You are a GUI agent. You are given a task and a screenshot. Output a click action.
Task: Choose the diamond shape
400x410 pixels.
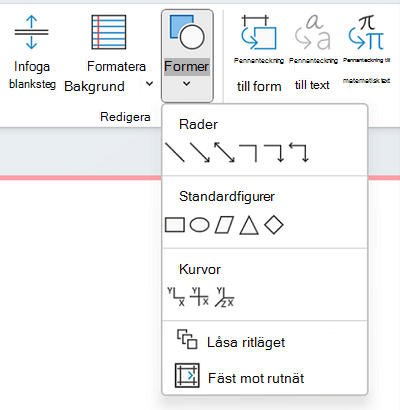coord(274,225)
